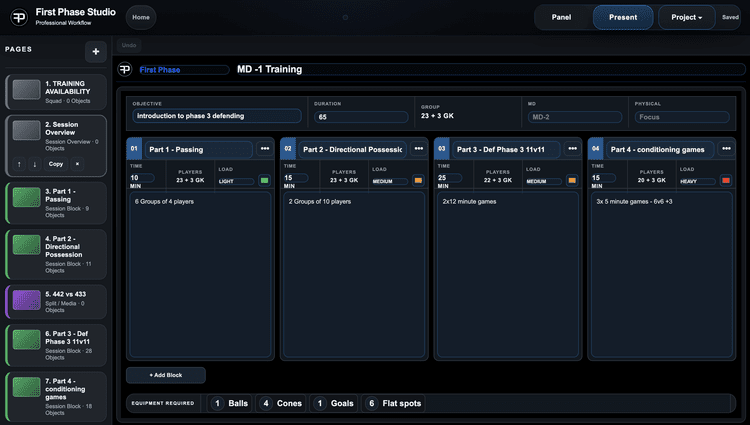
Task: Edit the Duration field showing 65
Action: click(361, 117)
